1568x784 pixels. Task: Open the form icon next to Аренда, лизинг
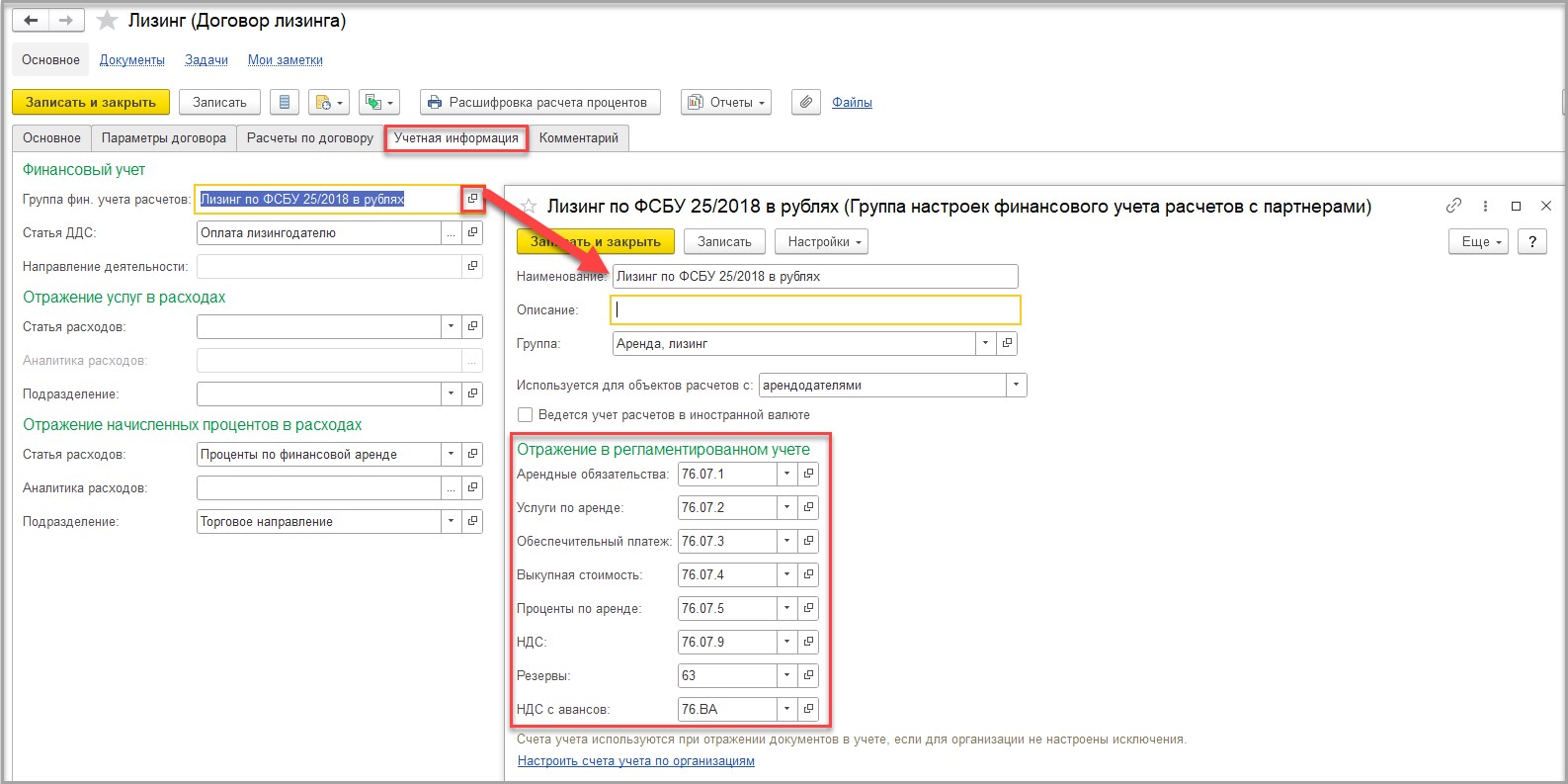pos(1007,343)
